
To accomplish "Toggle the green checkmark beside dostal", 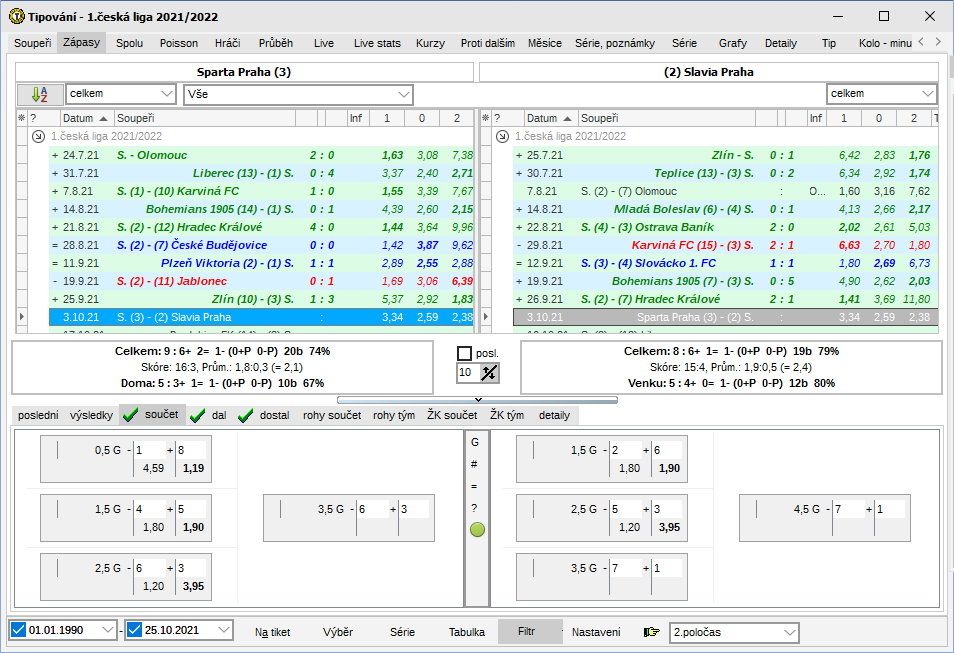I will (x=245, y=415).
